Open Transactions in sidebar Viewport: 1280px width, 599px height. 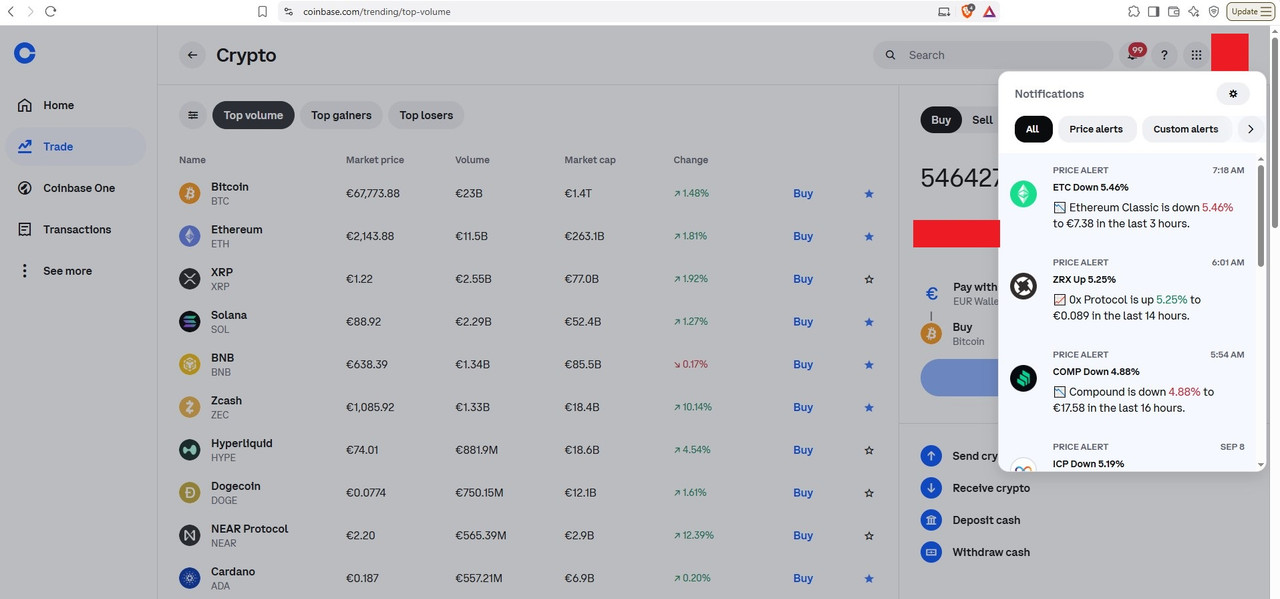[75, 229]
